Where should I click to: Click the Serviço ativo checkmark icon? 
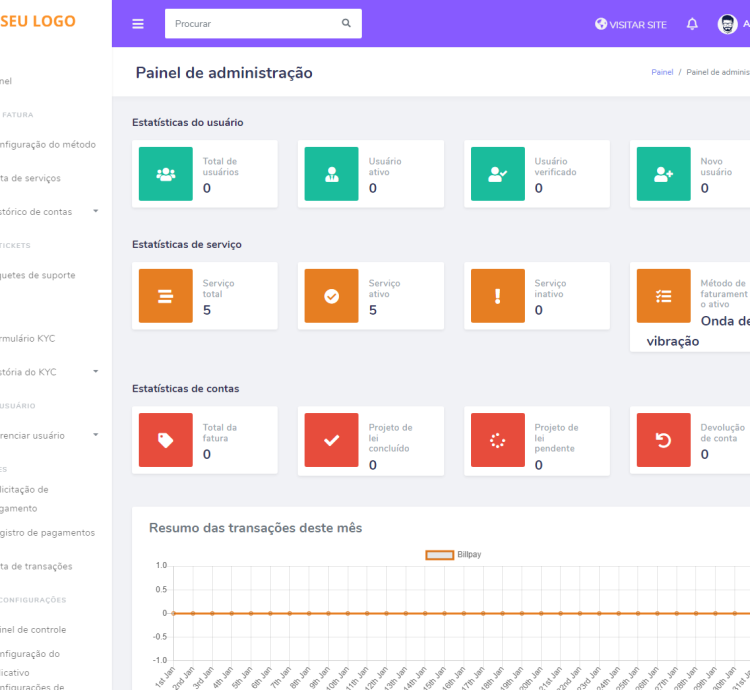[331, 296]
